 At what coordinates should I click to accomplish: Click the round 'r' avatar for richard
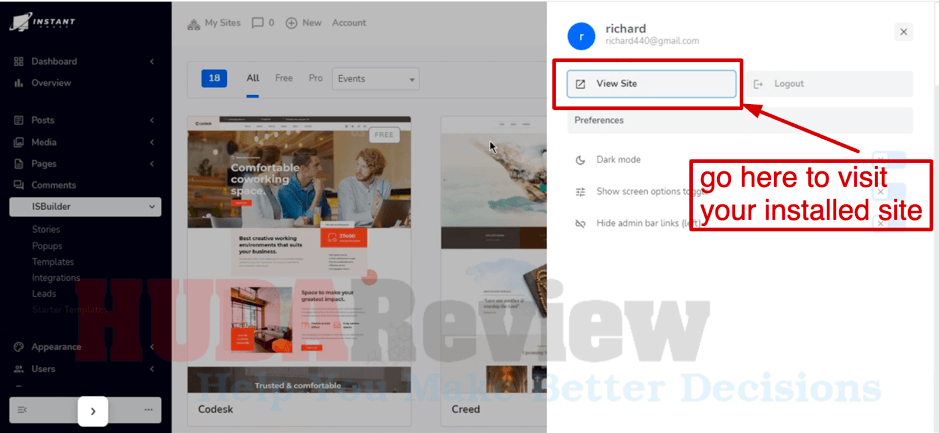(581, 36)
